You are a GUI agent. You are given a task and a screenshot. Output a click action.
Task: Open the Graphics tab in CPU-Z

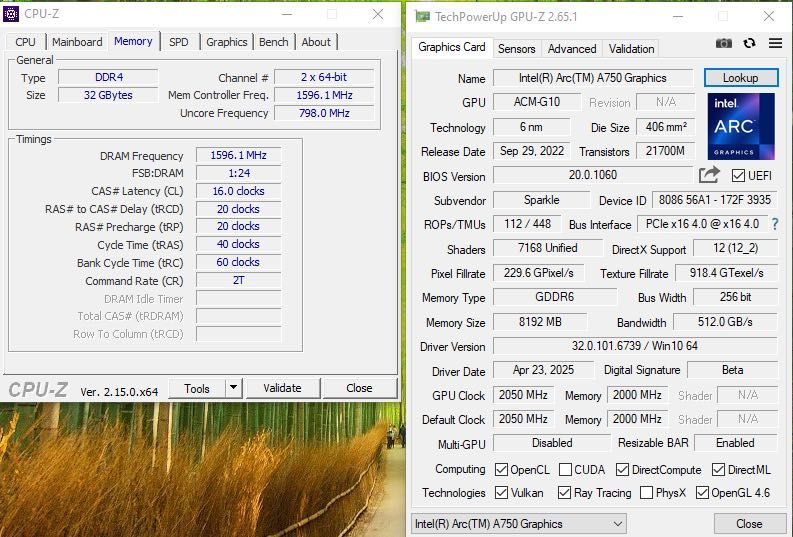tap(227, 42)
